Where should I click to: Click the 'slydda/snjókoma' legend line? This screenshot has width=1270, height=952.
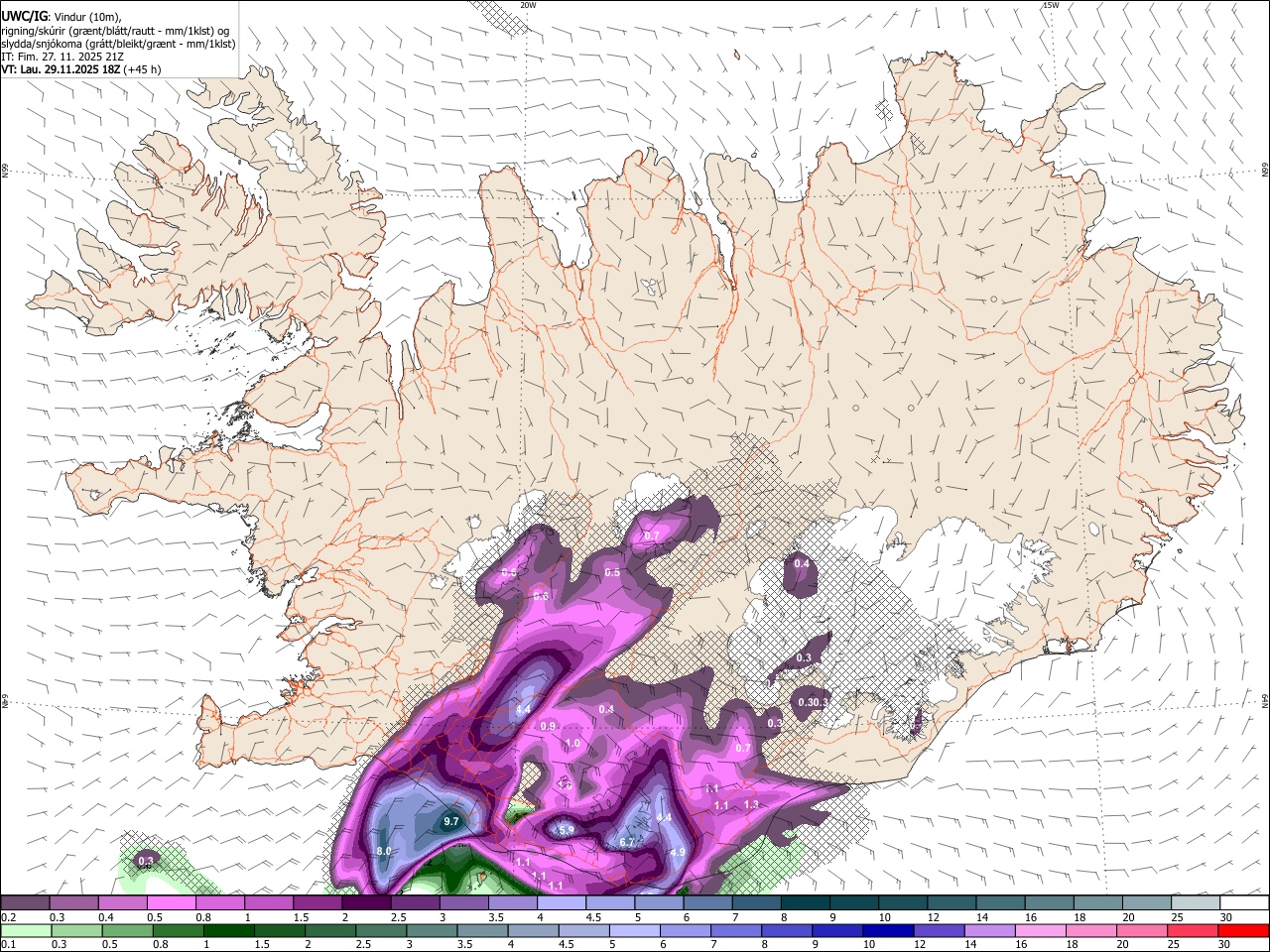coord(118,44)
